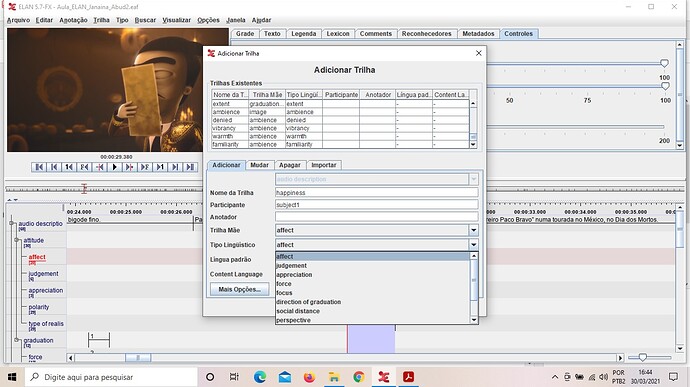Click the Windows search box
Image resolution: width=690 pixels, height=387 pixels.
(x=110, y=377)
